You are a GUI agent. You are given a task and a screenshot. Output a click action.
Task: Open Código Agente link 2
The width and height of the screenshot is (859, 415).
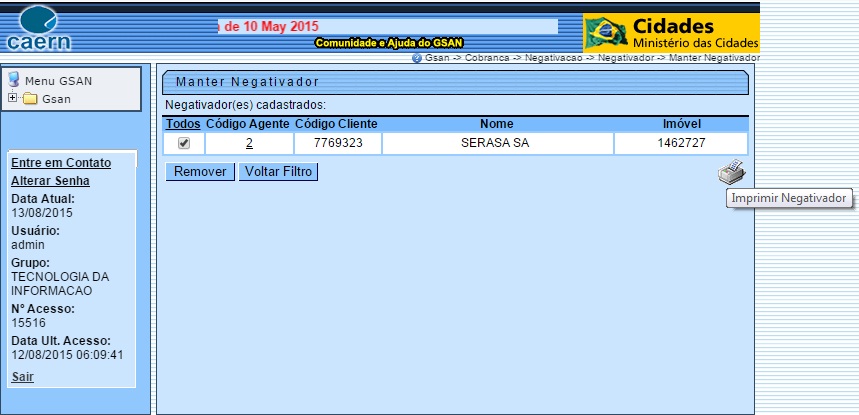click(x=248, y=144)
